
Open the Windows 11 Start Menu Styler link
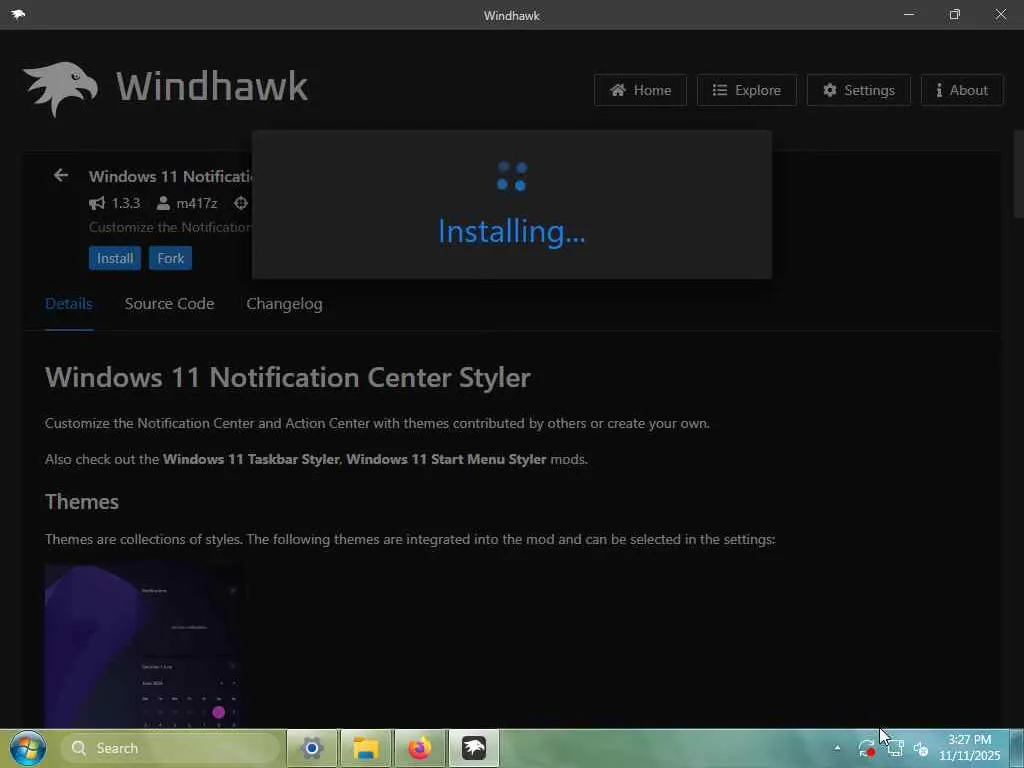point(446,459)
